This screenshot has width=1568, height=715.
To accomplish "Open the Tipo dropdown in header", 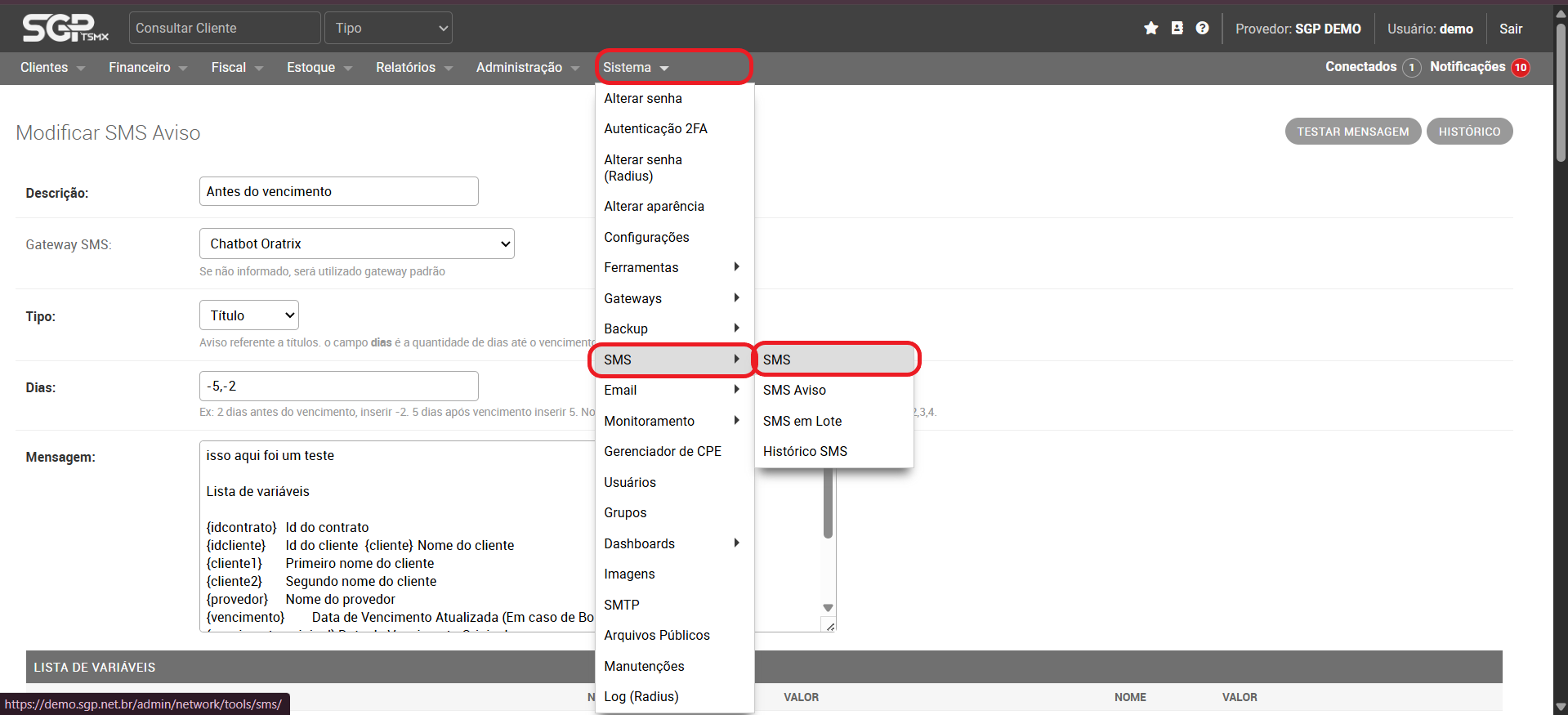I will point(388,29).
